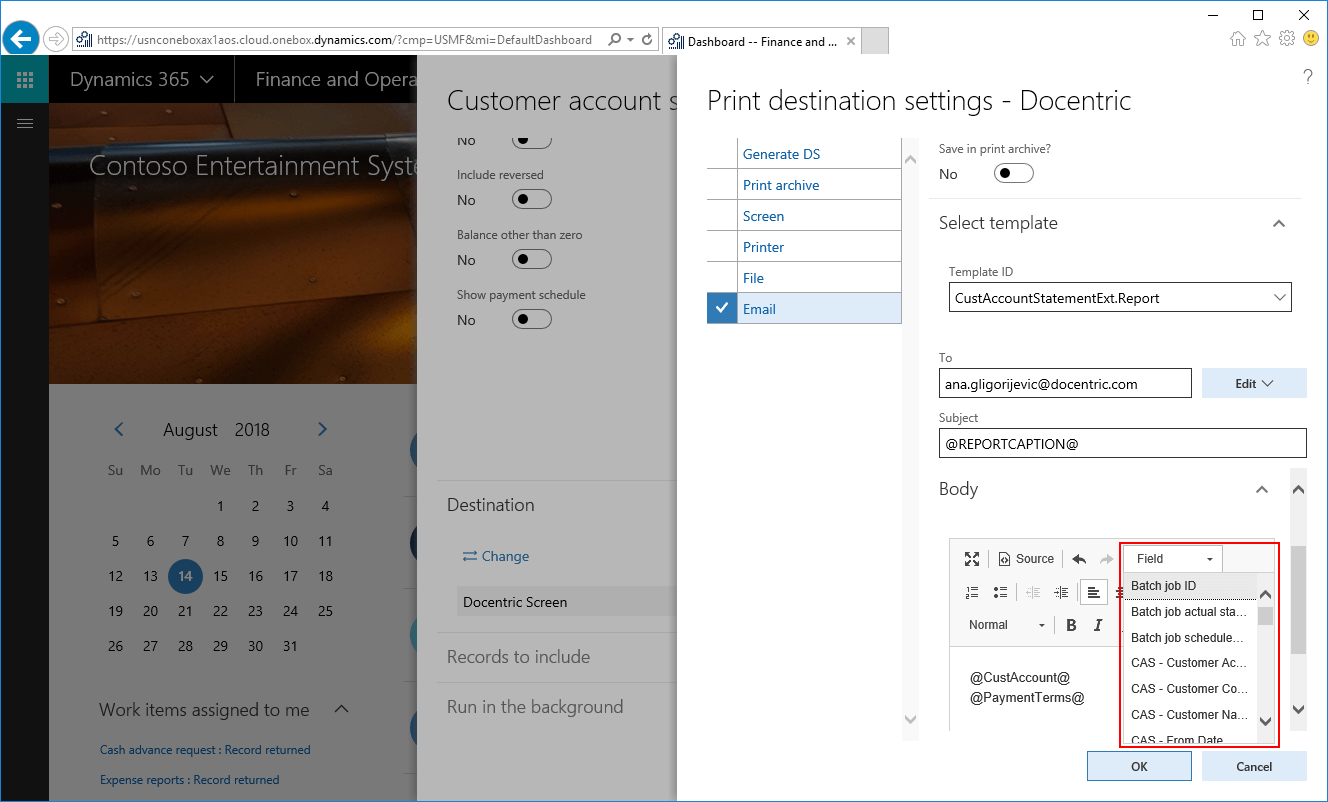Screen dimensions: 1328x802
Task: Toggle Save in print archive switch
Action: pyautogui.click(x=1014, y=174)
